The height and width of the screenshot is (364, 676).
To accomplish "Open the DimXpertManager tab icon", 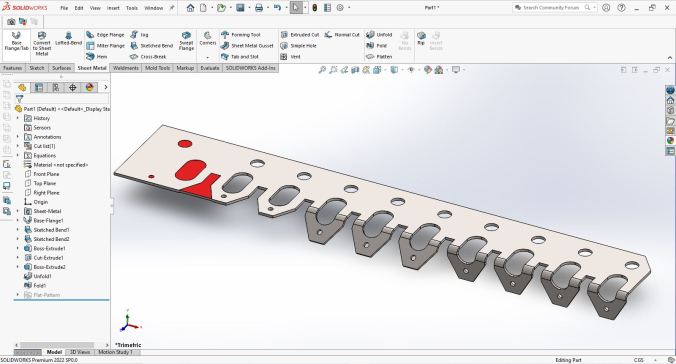I will 72,88.
